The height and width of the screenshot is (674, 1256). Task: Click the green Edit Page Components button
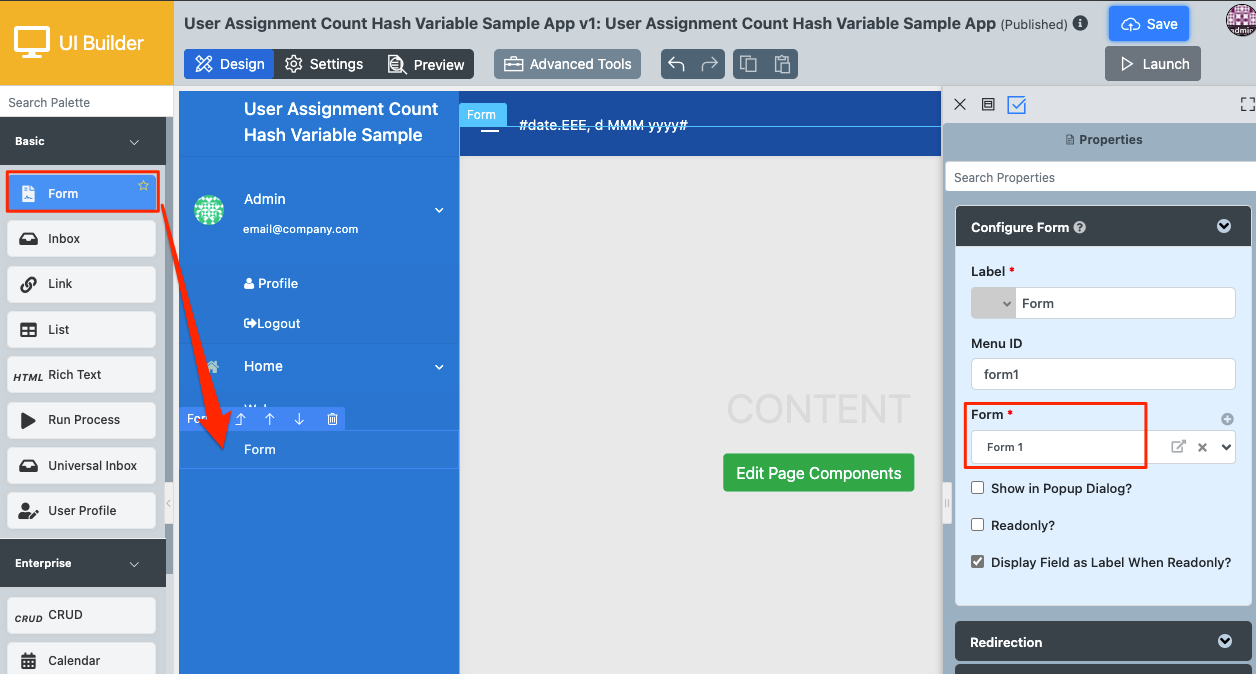coord(818,473)
